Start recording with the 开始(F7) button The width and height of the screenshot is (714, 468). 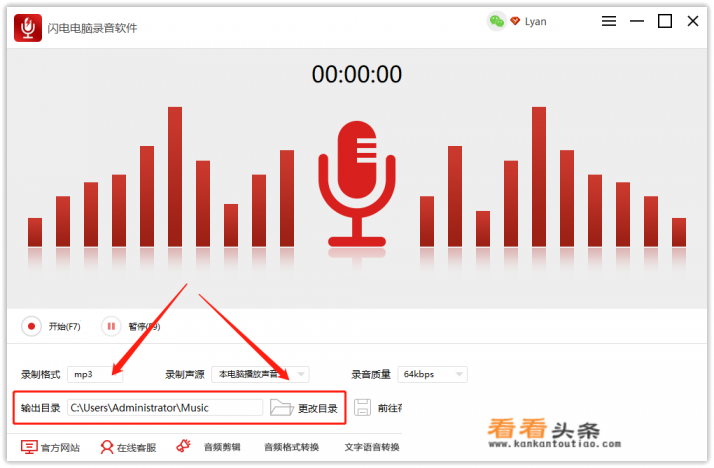coord(31,326)
